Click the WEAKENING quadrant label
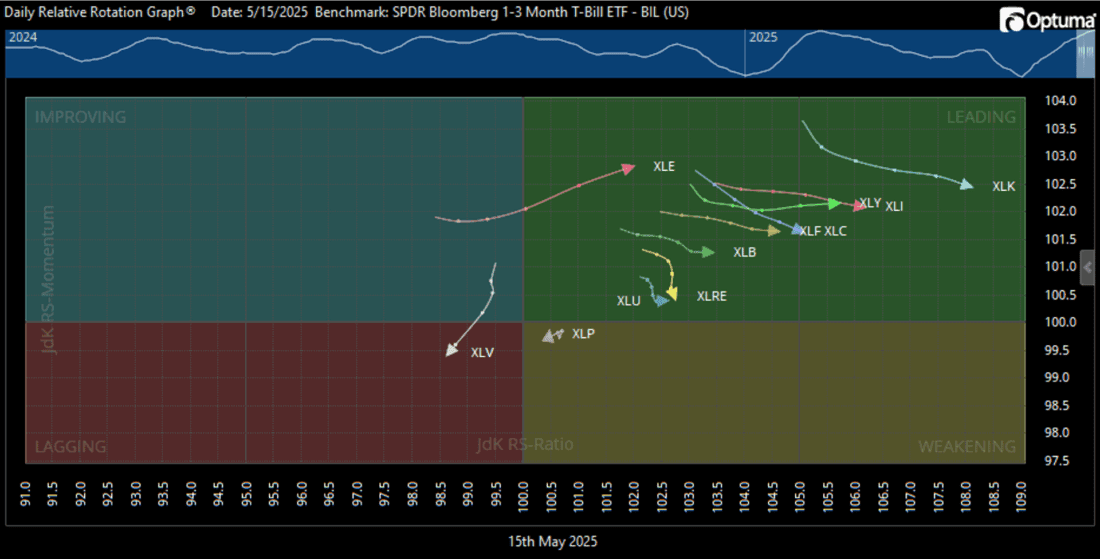Viewport: 1100px width, 559px height. (967, 446)
